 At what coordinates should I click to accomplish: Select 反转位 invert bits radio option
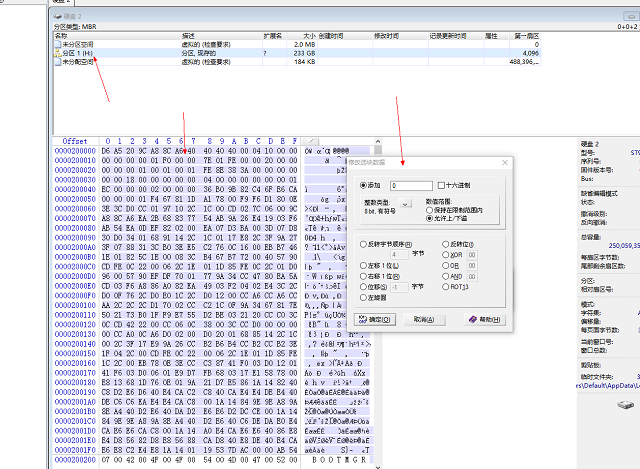click(x=445, y=244)
